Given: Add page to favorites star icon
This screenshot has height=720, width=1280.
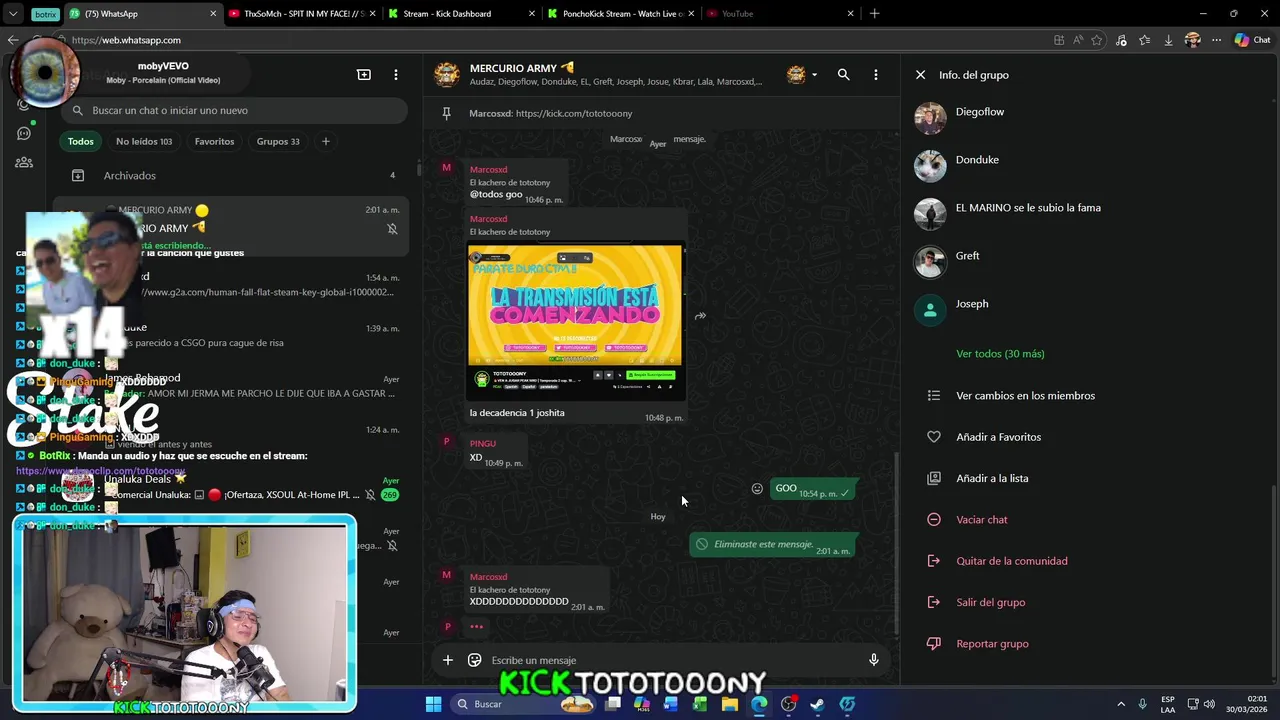Looking at the screenshot, I should click(x=1097, y=40).
